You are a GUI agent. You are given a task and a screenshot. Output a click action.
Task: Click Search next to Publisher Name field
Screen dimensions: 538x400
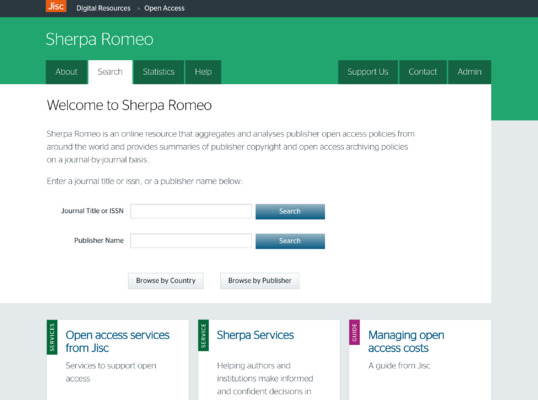click(x=290, y=241)
